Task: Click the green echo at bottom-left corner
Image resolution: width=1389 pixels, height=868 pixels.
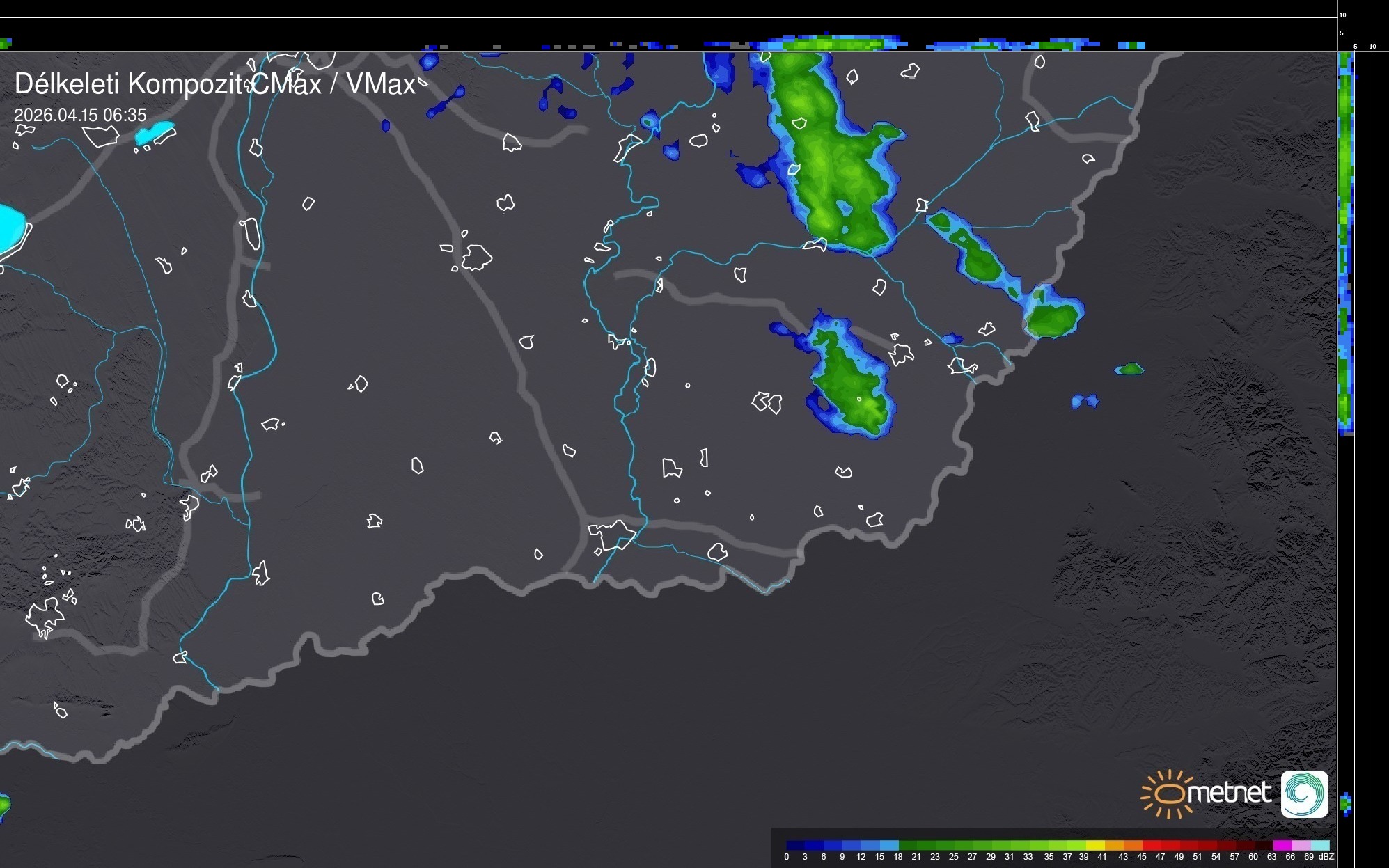Action: click(x=3, y=806)
